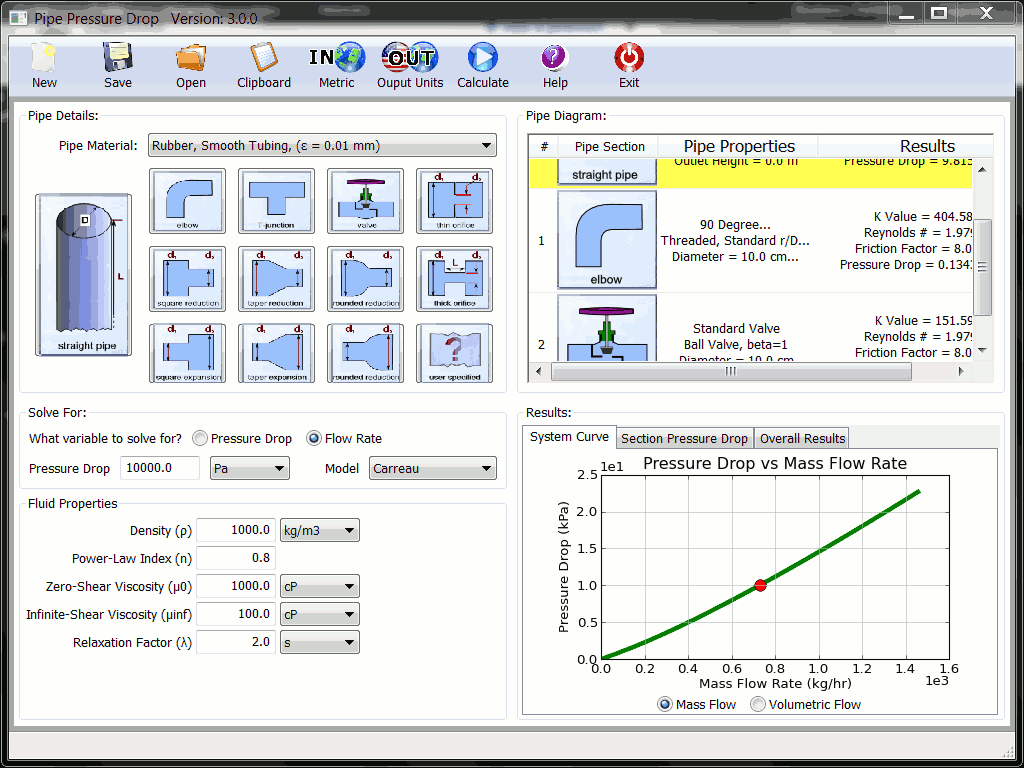
Task: Click the diagram scroll left arrow
Action: (x=539, y=371)
